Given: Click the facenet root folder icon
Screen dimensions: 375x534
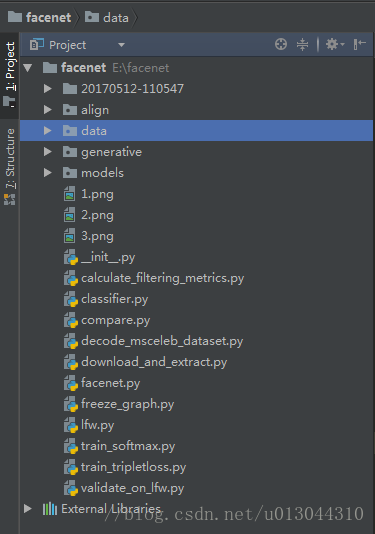Looking at the screenshot, I should pyautogui.click(x=50, y=67).
